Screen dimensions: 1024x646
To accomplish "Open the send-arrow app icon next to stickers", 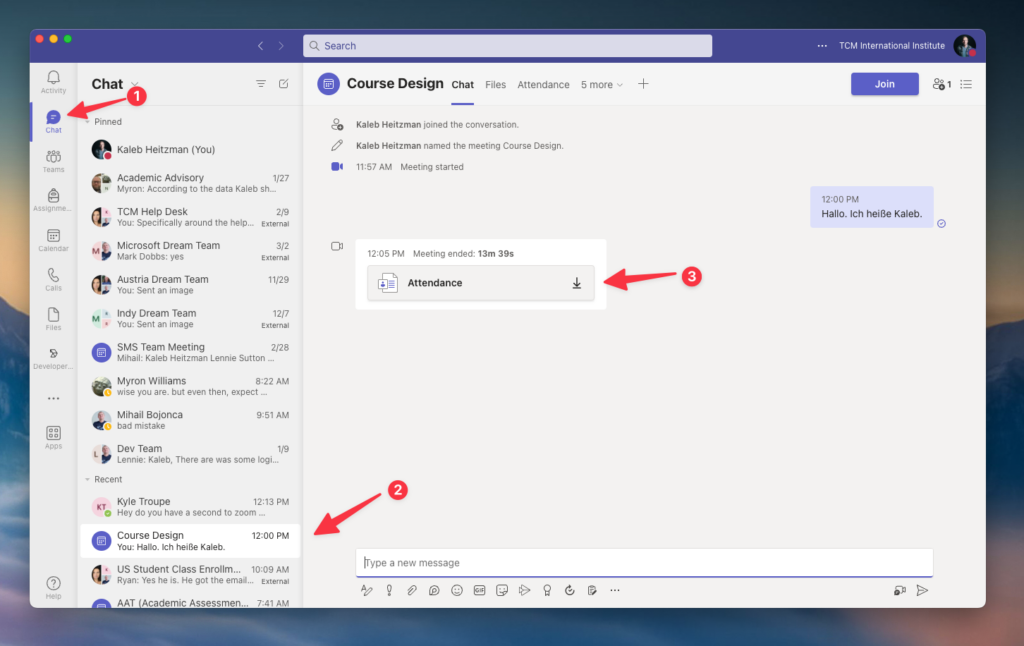I will [x=524, y=590].
